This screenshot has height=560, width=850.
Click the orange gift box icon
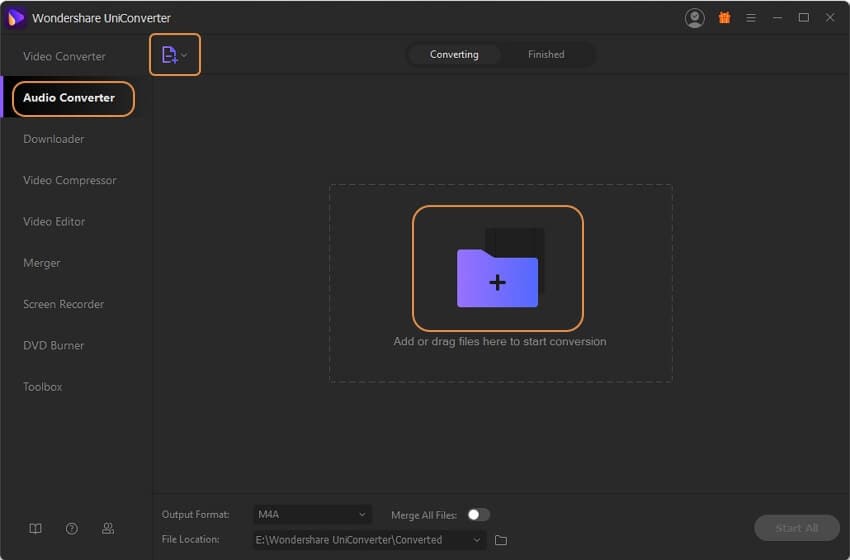[x=724, y=18]
